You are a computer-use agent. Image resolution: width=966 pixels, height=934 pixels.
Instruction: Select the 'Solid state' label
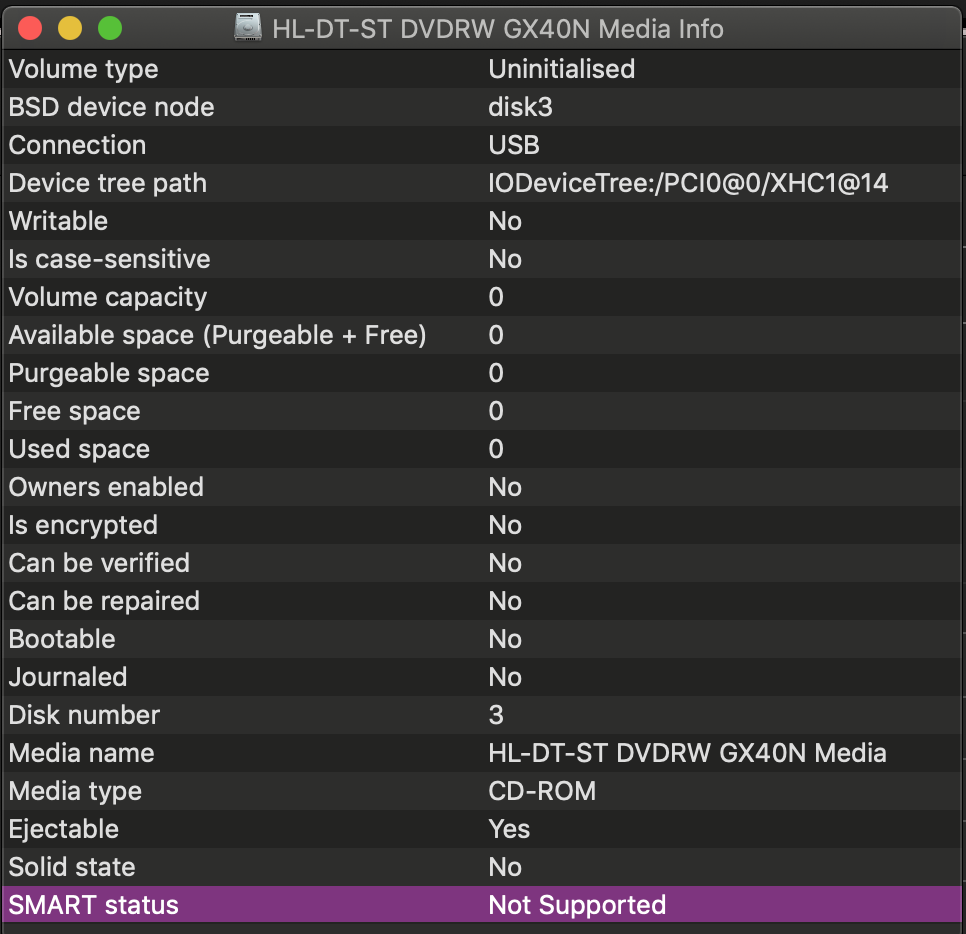[72, 867]
